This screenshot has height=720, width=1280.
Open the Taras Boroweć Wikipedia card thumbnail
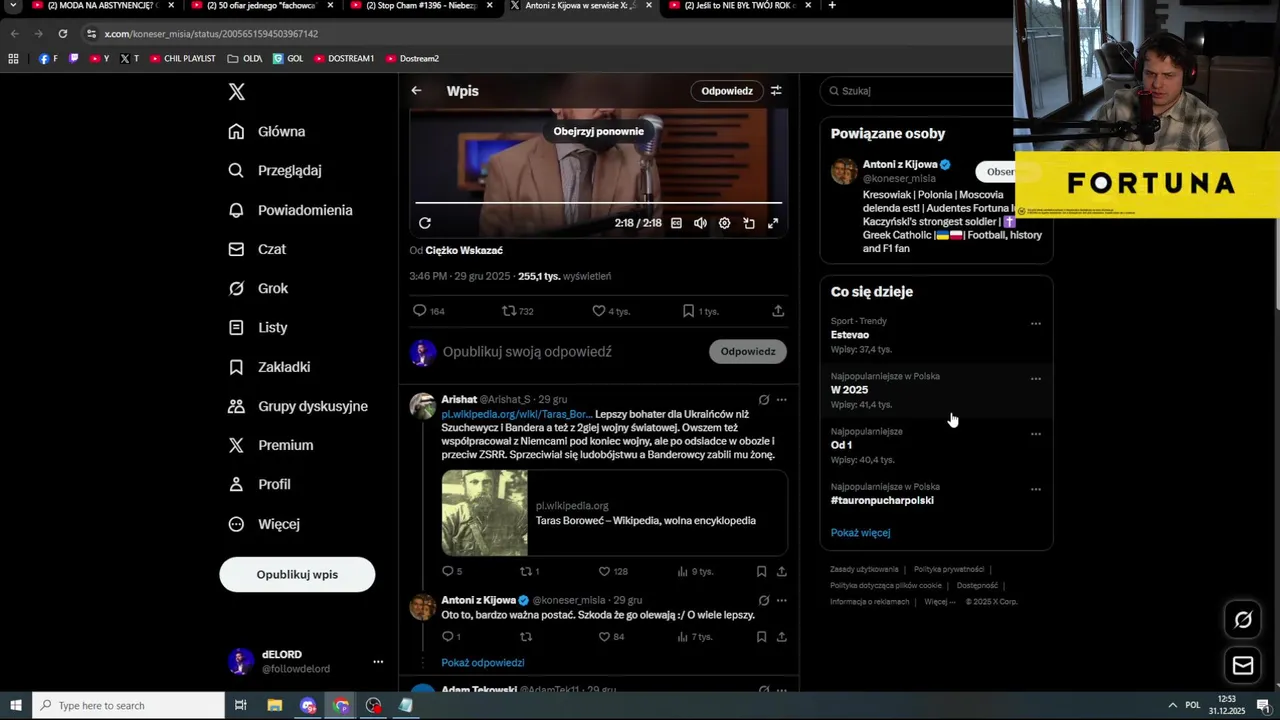485,513
